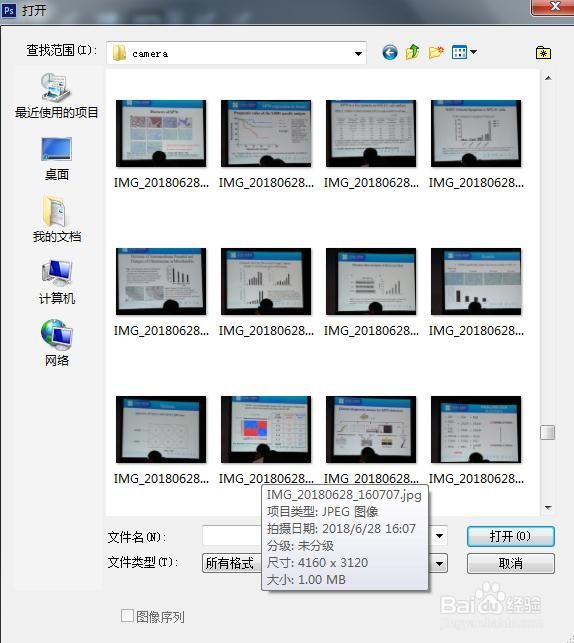Viewport: 574px width, 643px height.
Task: Select first-row thumbnail showing a data table
Action: [x=371, y=133]
